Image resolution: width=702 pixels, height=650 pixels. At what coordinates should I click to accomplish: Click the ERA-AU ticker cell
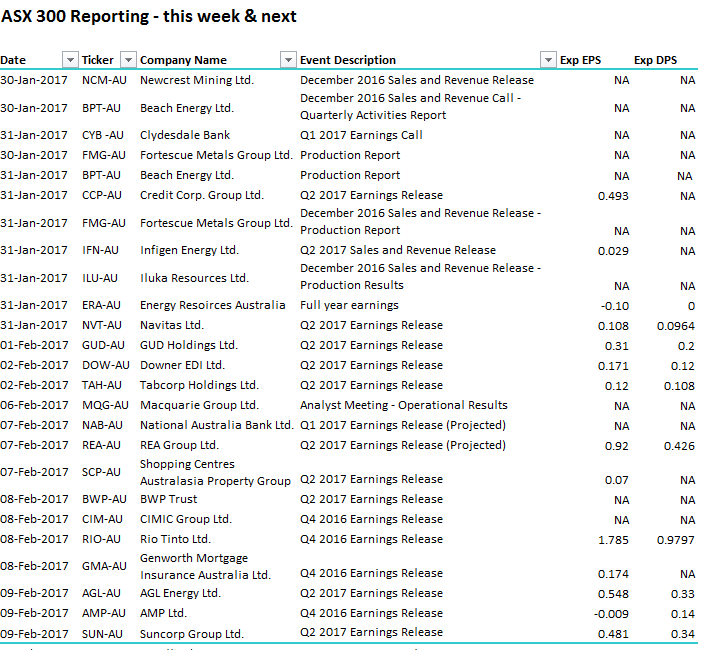(101, 305)
